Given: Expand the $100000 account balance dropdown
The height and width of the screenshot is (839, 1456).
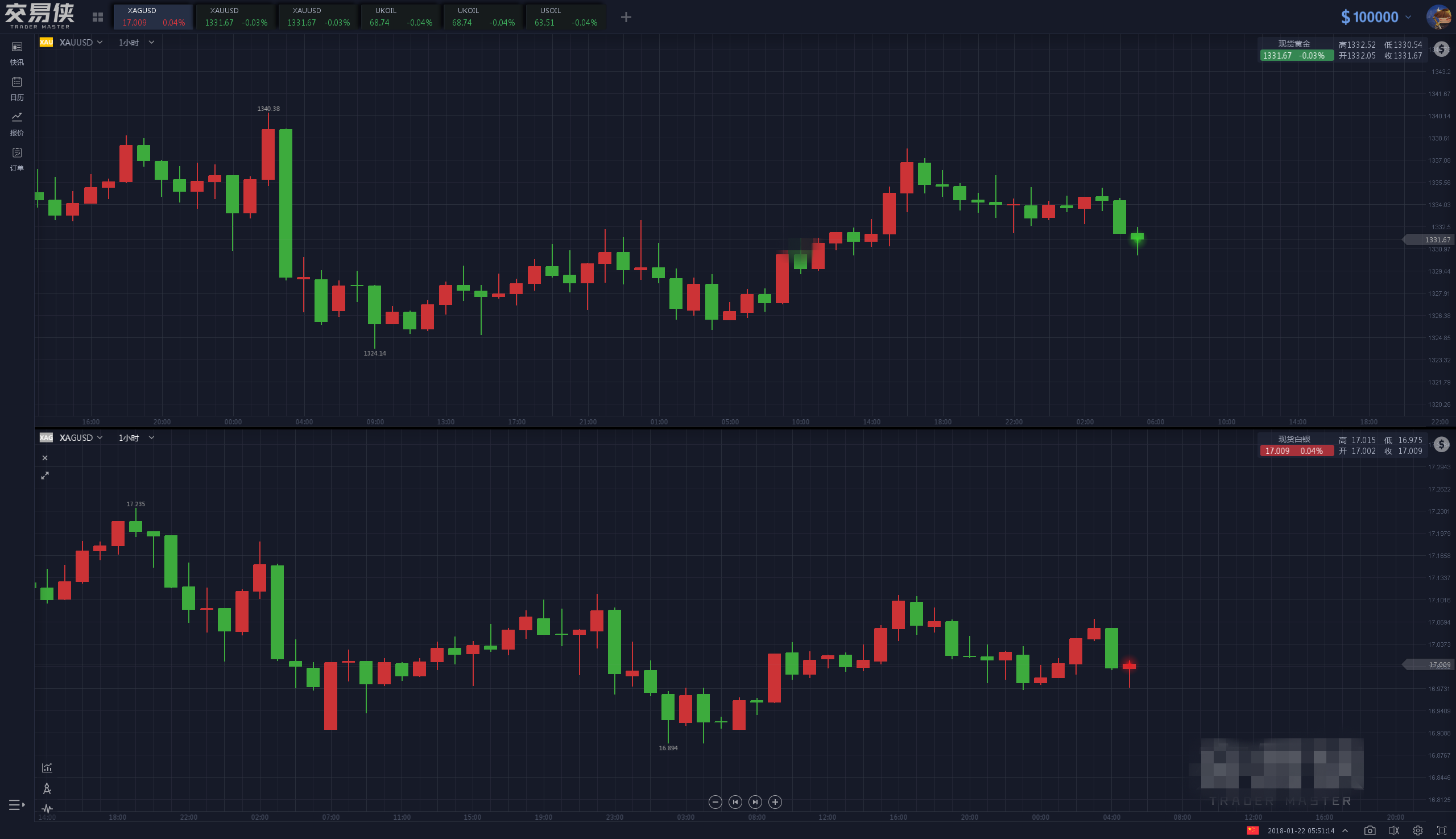Looking at the screenshot, I should click(x=1376, y=17).
